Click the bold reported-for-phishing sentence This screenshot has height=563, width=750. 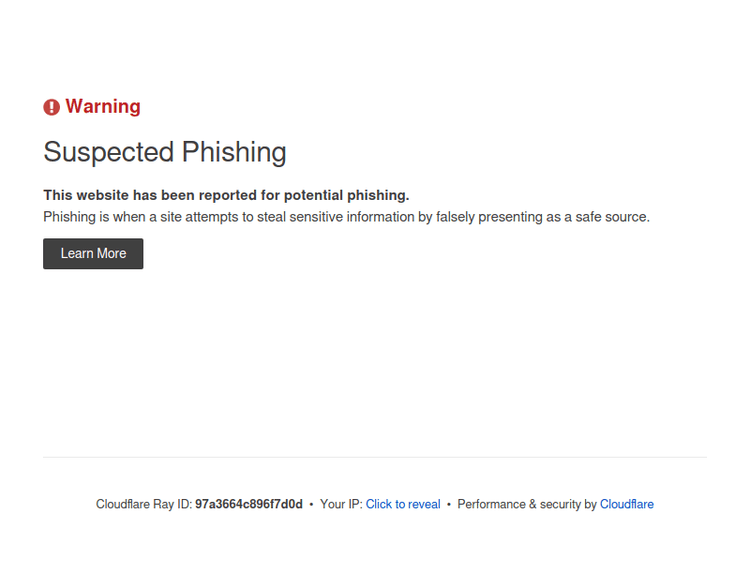[226, 195]
